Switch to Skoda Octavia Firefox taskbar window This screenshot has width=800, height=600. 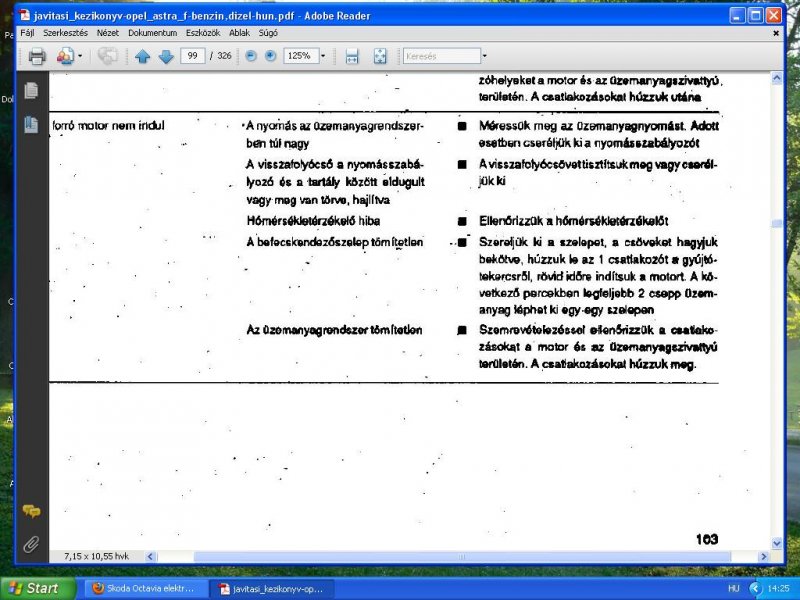pyautogui.click(x=144, y=588)
